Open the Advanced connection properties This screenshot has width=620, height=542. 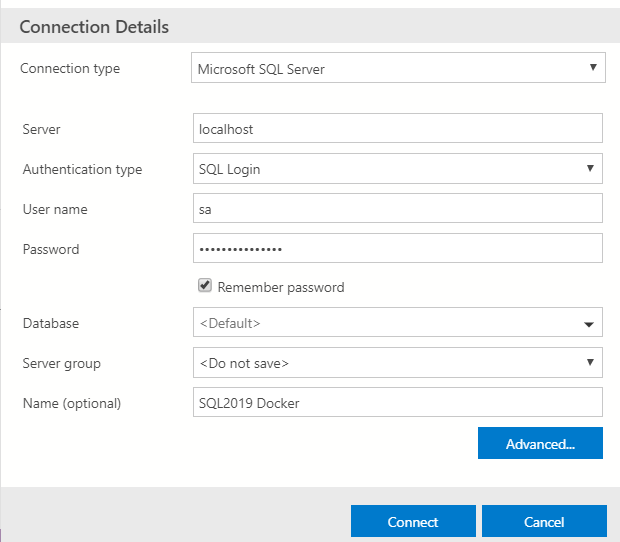coord(540,443)
